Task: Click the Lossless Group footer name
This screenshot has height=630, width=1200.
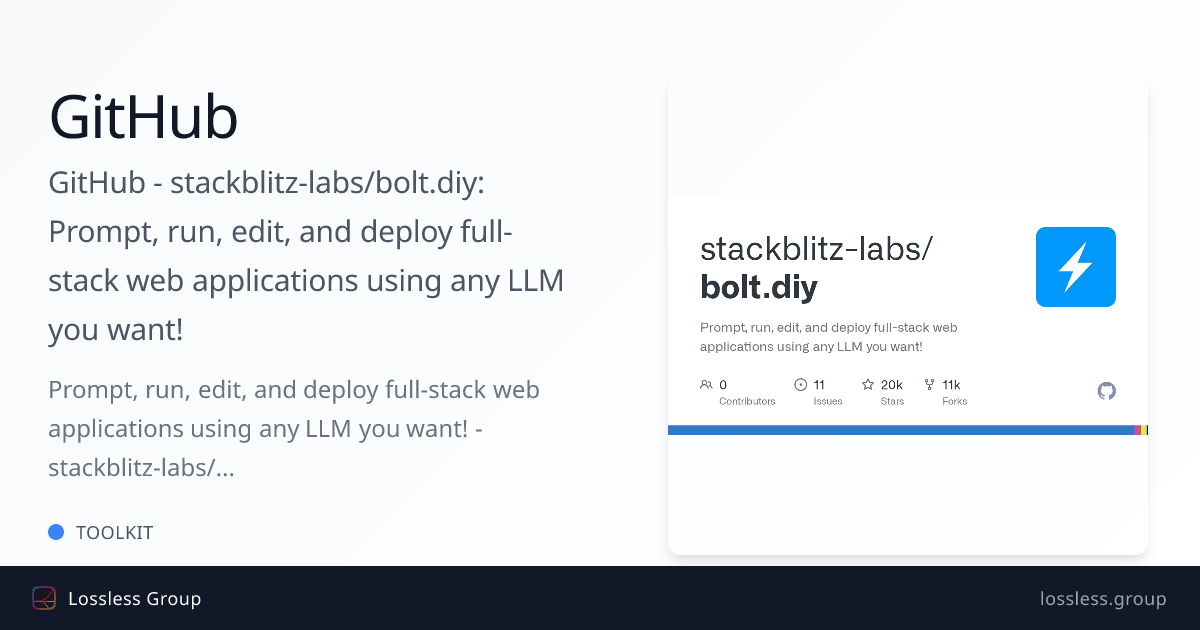Action: click(x=135, y=599)
